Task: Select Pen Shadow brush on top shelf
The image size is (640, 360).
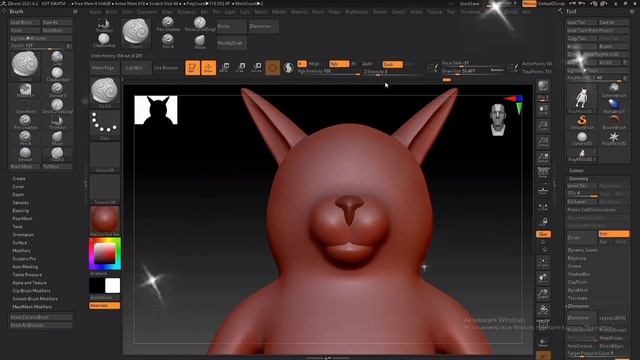Action: pos(168,24)
